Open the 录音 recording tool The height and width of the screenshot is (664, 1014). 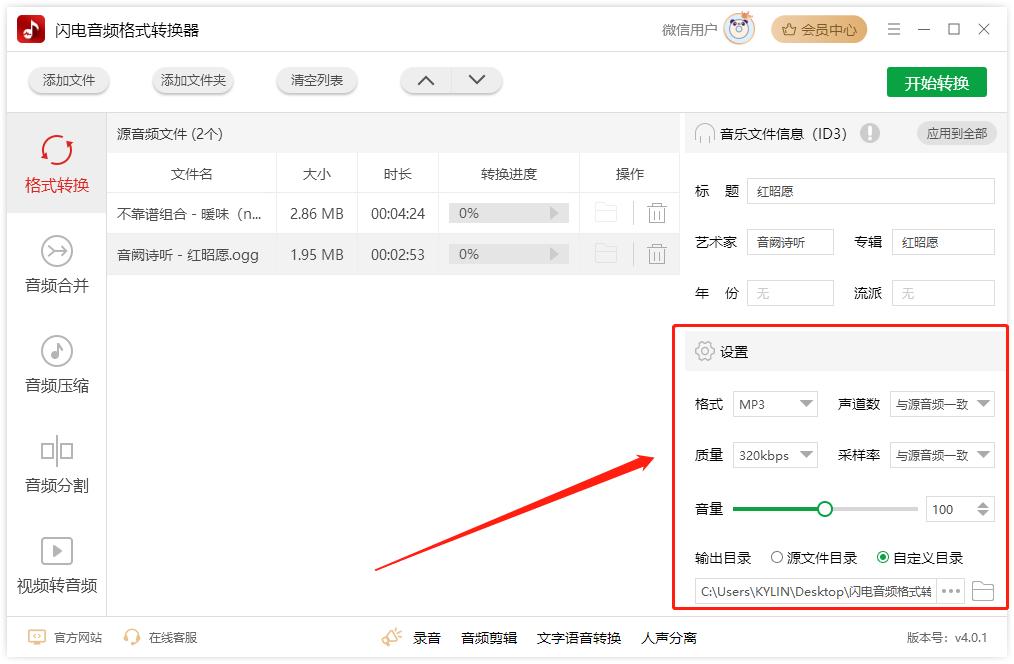coord(430,637)
